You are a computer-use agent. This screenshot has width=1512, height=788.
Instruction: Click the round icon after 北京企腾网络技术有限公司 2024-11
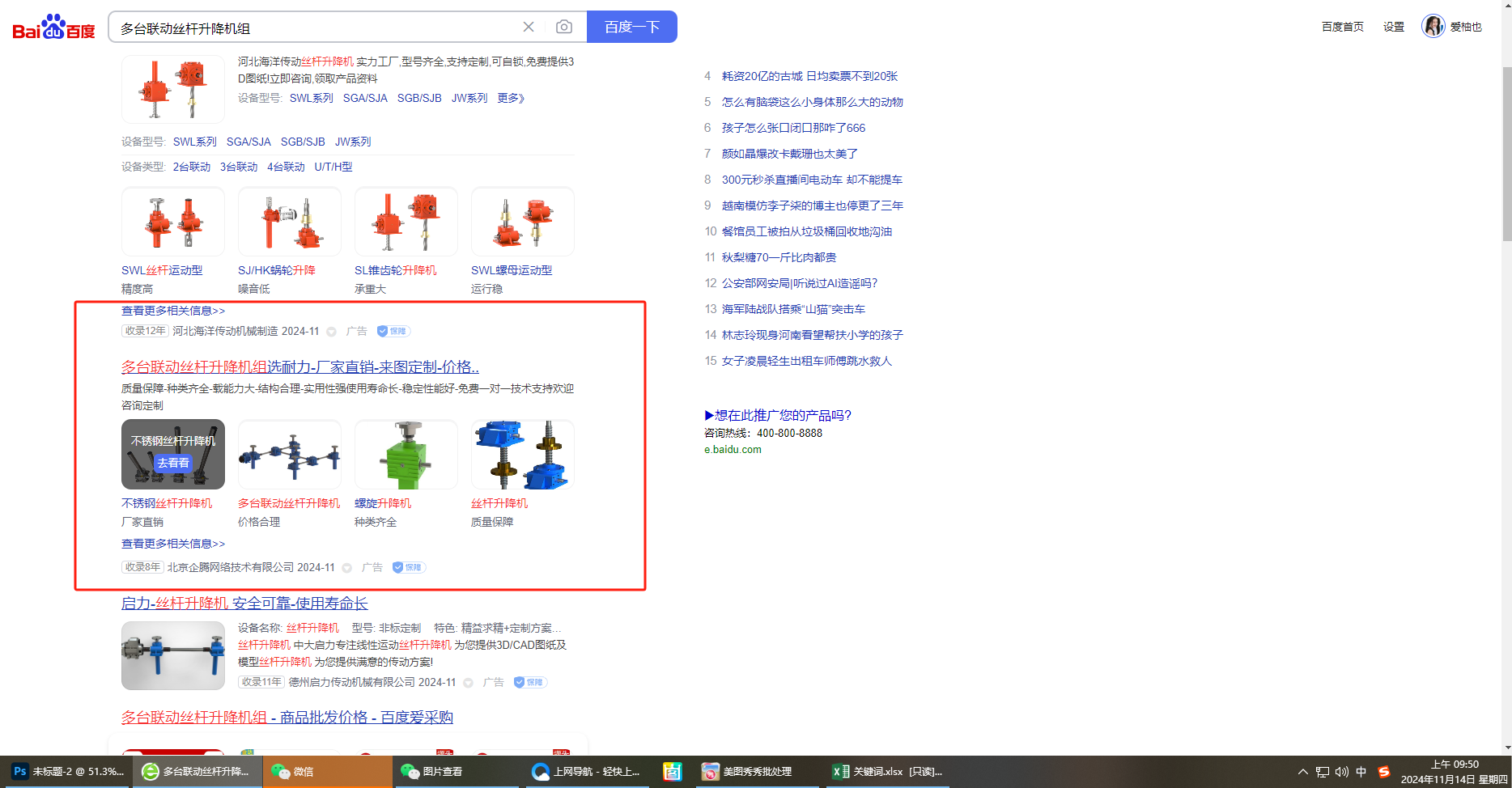pos(347,568)
